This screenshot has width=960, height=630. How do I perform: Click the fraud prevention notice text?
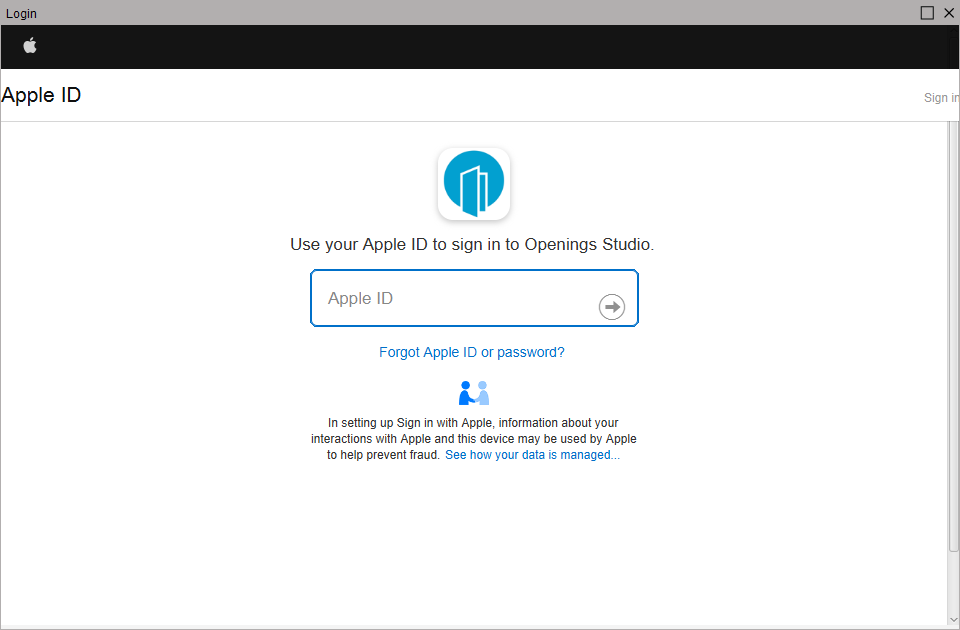coord(473,438)
